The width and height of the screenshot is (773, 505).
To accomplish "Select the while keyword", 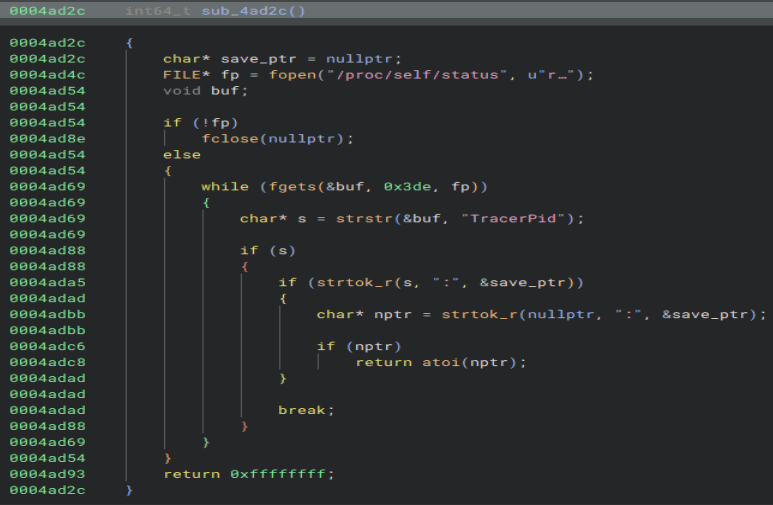I will tap(221, 187).
